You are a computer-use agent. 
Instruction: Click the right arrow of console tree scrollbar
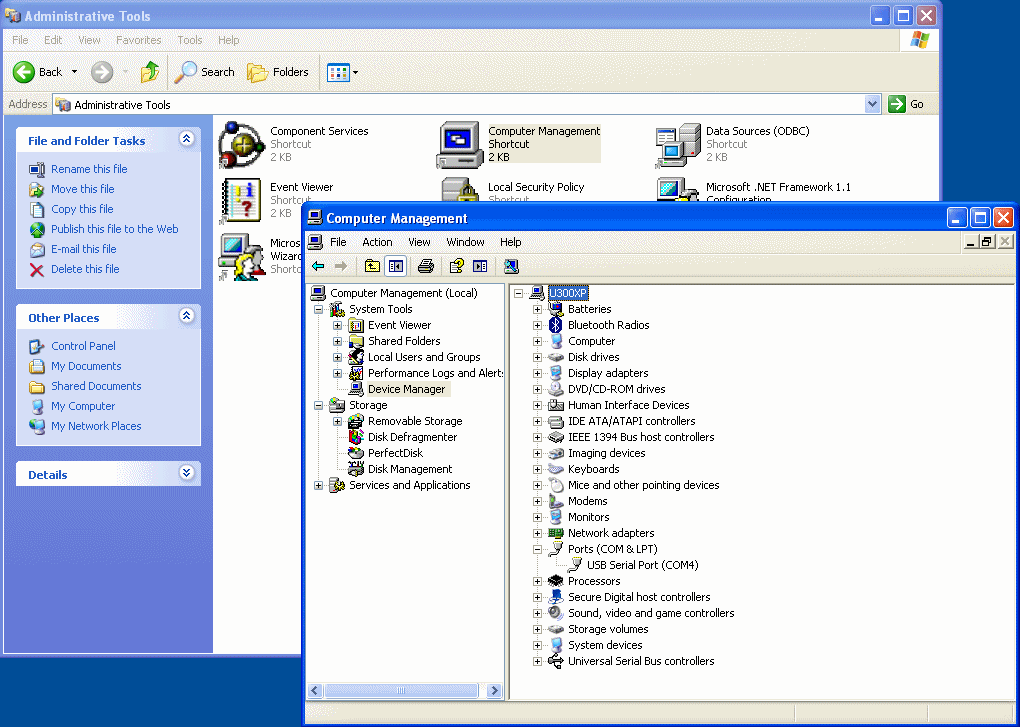pyautogui.click(x=494, y=690)
